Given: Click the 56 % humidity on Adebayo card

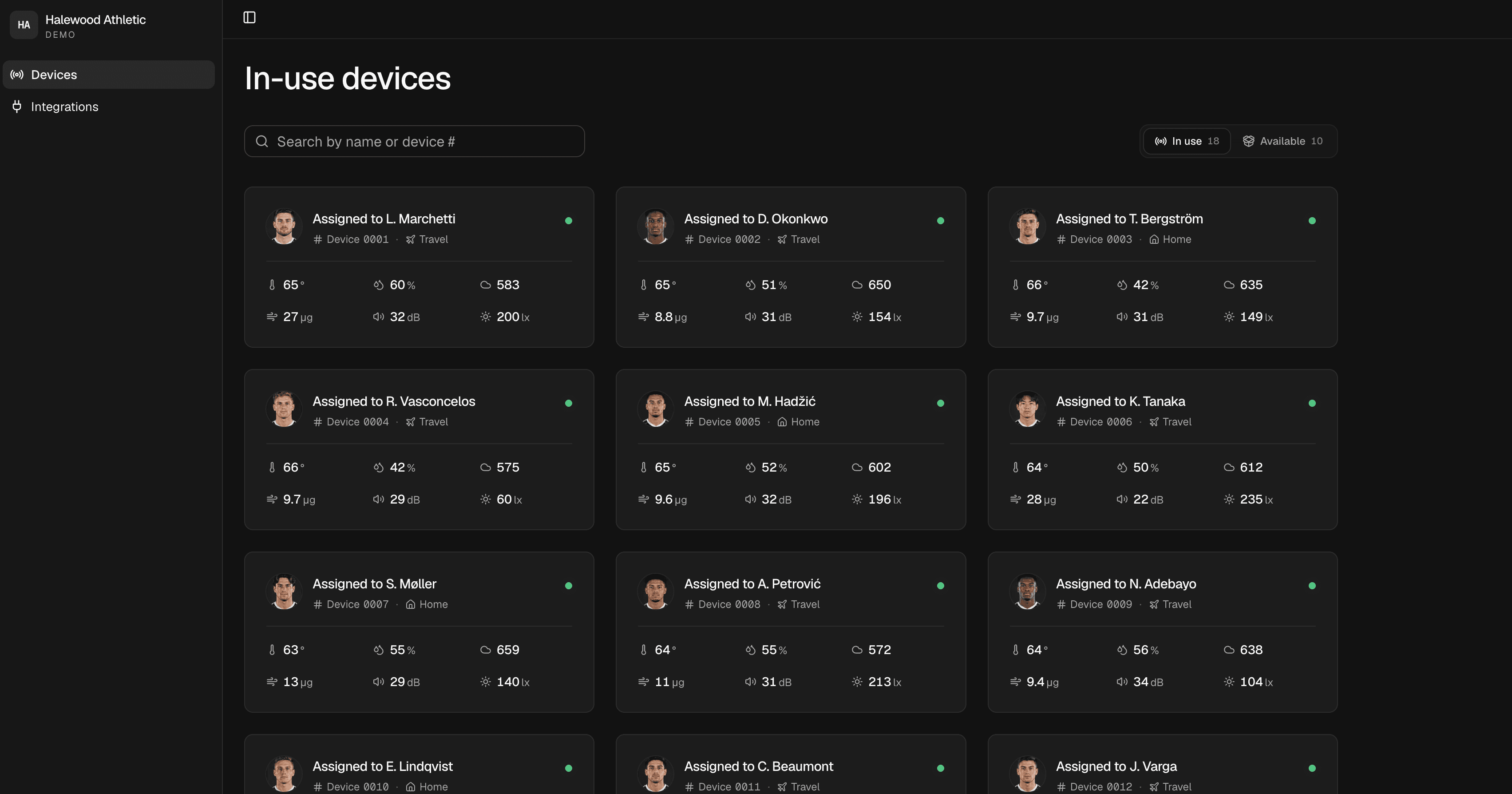Looking at the screenshot, I should (x=1146, y=650).
